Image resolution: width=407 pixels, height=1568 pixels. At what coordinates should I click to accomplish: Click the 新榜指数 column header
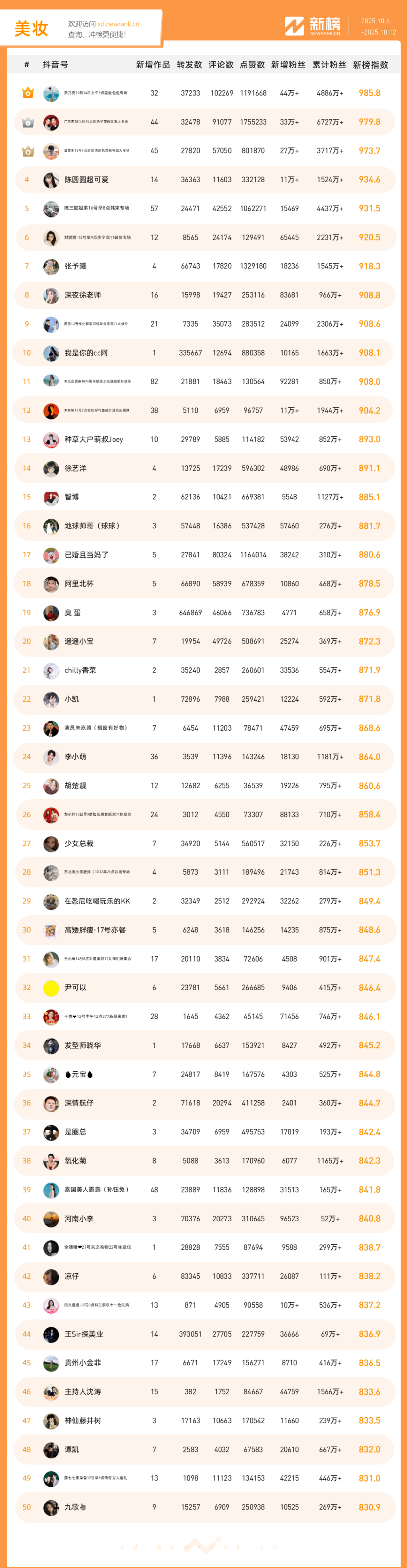pos(370,65)
